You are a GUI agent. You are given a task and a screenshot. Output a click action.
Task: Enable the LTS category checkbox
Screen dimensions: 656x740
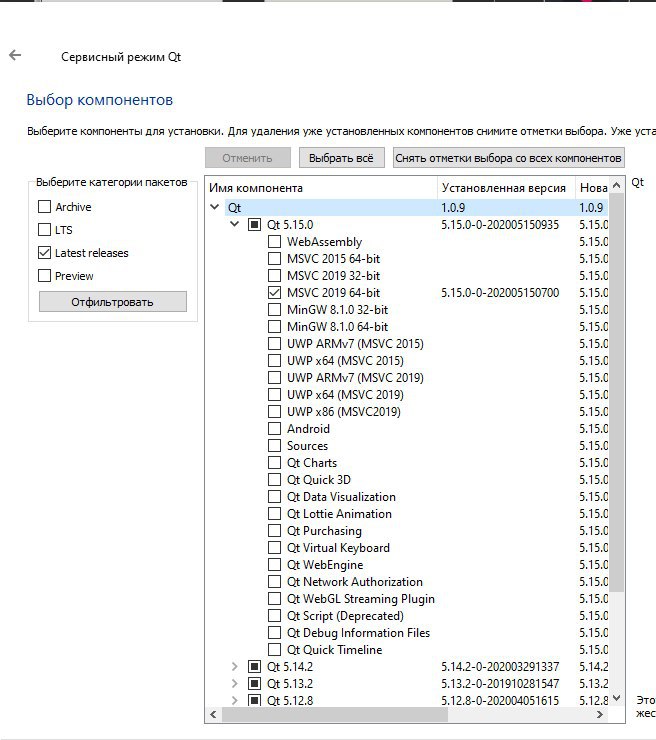[44, 230]
